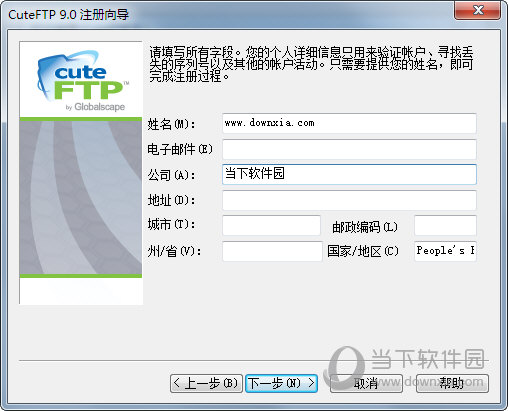Image resolution: width=508 pixels, height=411 pixels.
Task: Open help via 帮助 button
Action: coord(452,383)
